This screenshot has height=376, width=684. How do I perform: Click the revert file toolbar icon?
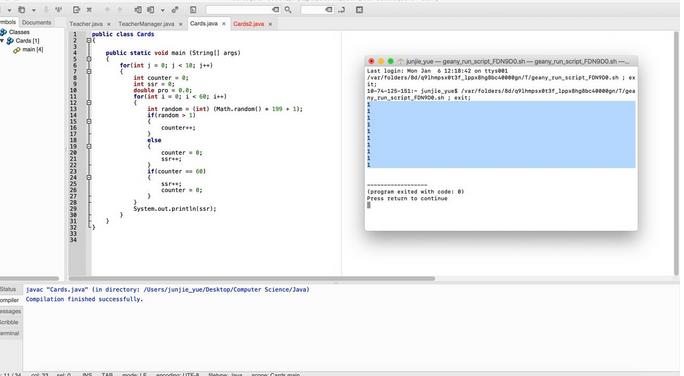(x=76, y=10)
